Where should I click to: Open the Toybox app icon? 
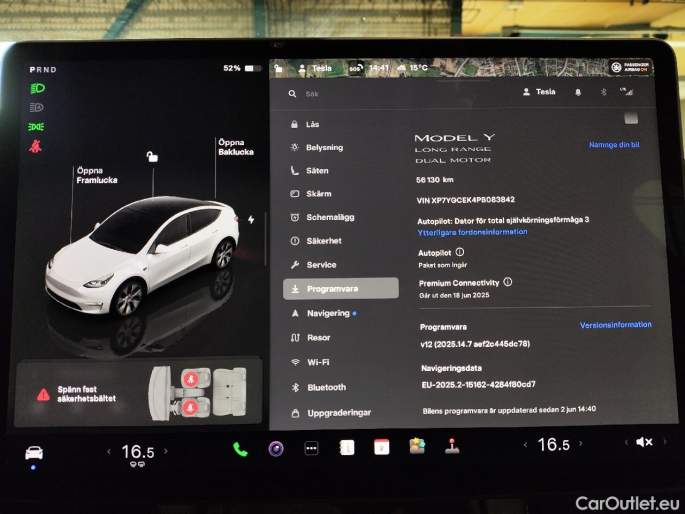417,446
